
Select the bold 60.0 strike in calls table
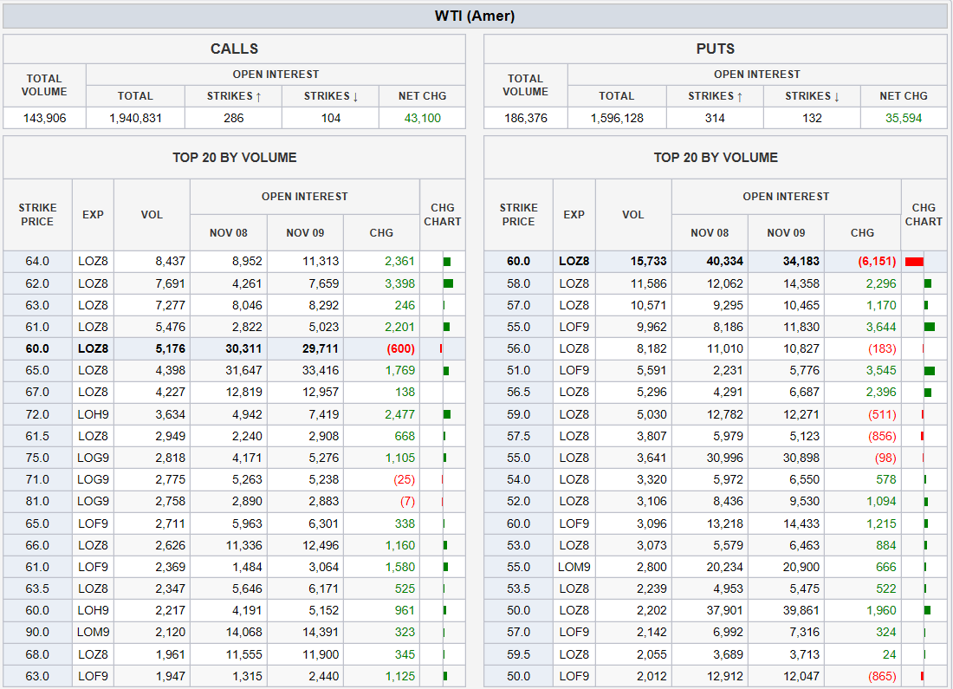(x=37, y=349)
